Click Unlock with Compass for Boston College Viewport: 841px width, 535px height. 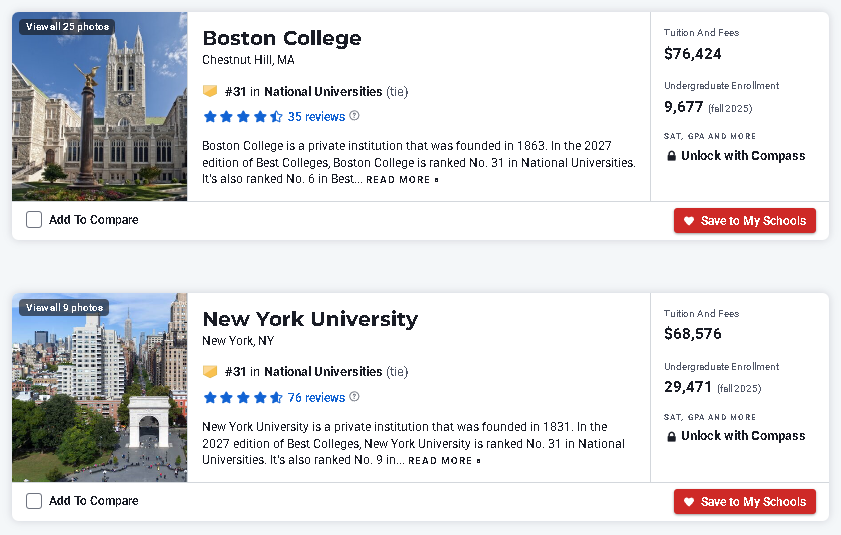click(743, 156)
